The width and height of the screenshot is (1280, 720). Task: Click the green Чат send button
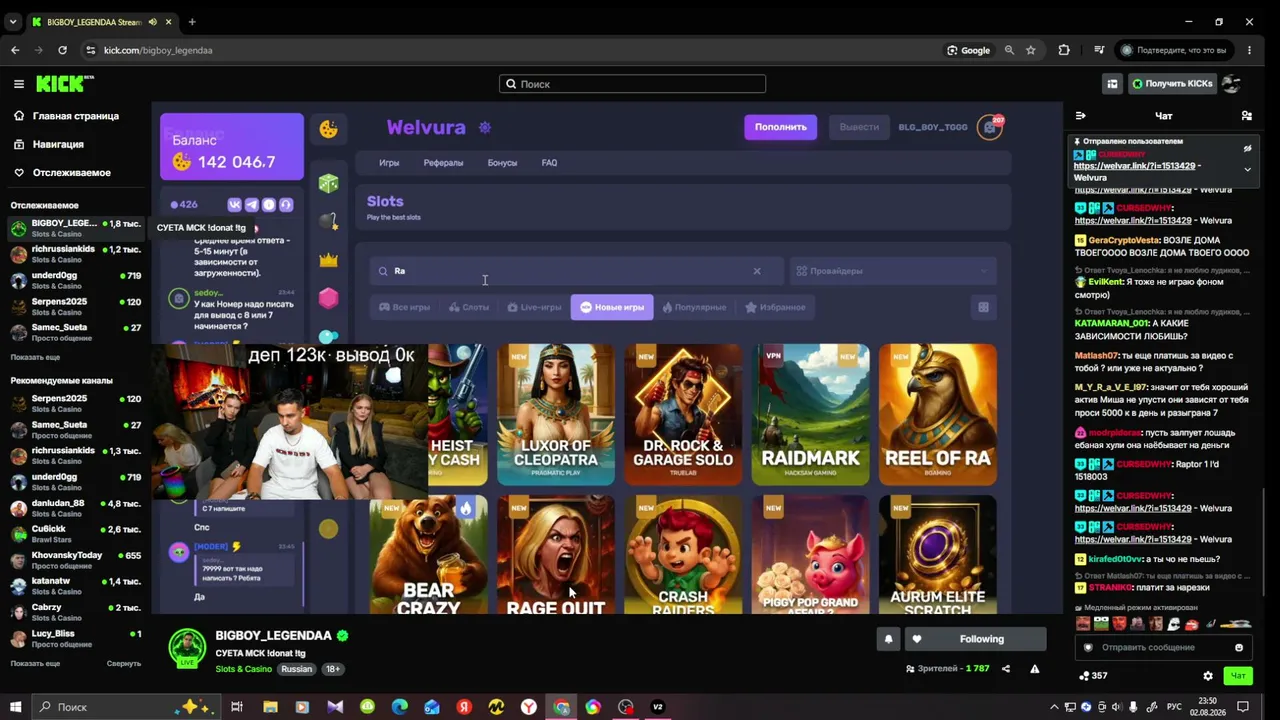pos(1238,676)
